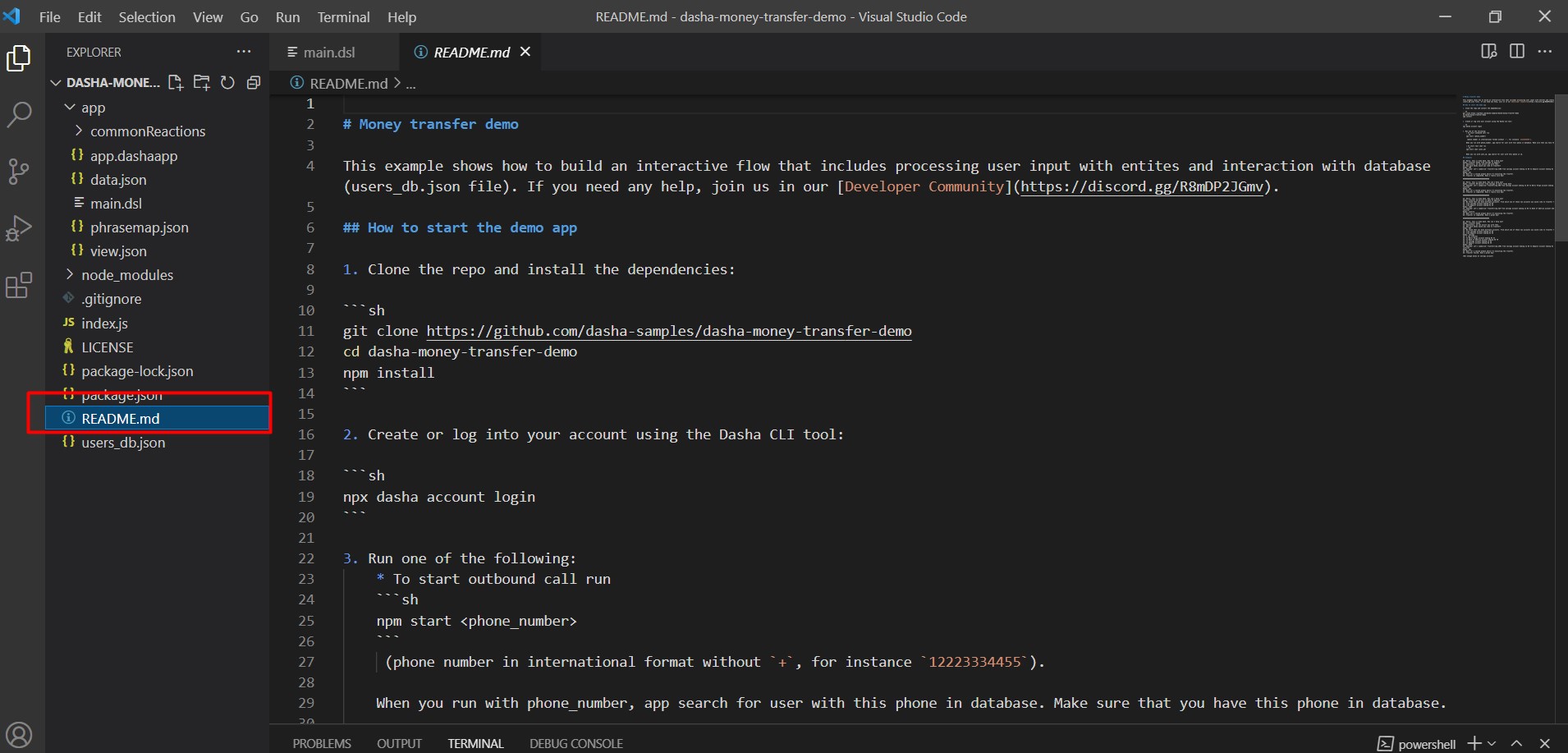This screenshot has height=753, width=1568.
Task: Click the github dasha-money-transfer-demo URL
Action: click(x=669, y=331)
